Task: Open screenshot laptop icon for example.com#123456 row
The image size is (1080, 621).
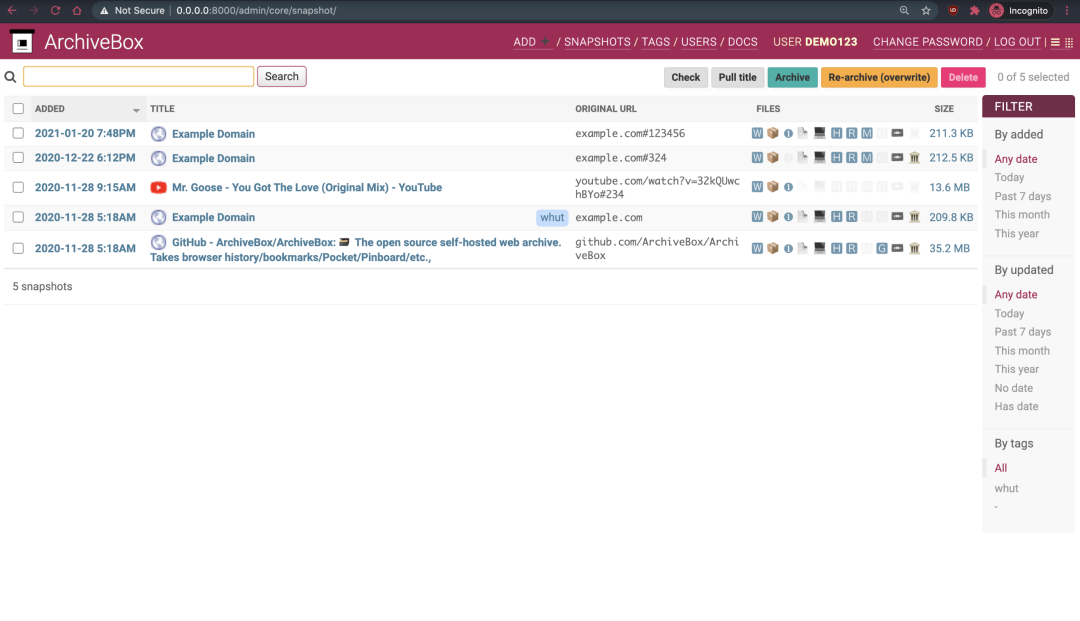Action: [820, 133]
